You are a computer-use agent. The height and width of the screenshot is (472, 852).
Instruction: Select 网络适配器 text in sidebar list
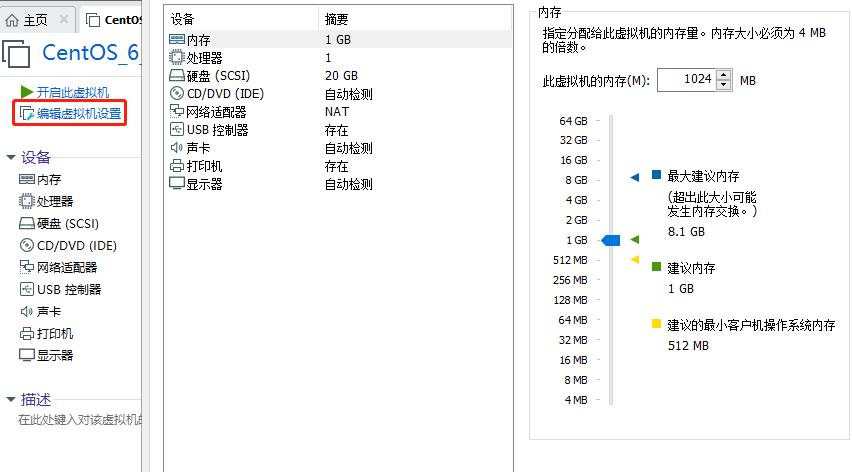tap(67, 267)
